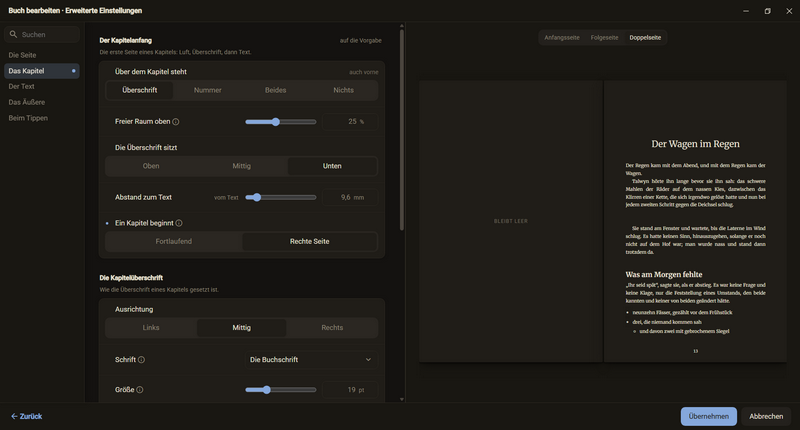Switch preview to Doppelseite tab
Viewport: 800px width, 430px height.
coord(645,38)
